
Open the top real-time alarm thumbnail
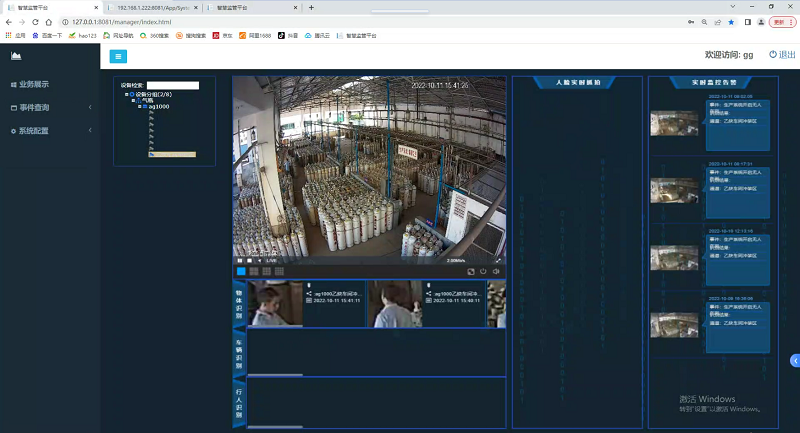pos(675,123)
